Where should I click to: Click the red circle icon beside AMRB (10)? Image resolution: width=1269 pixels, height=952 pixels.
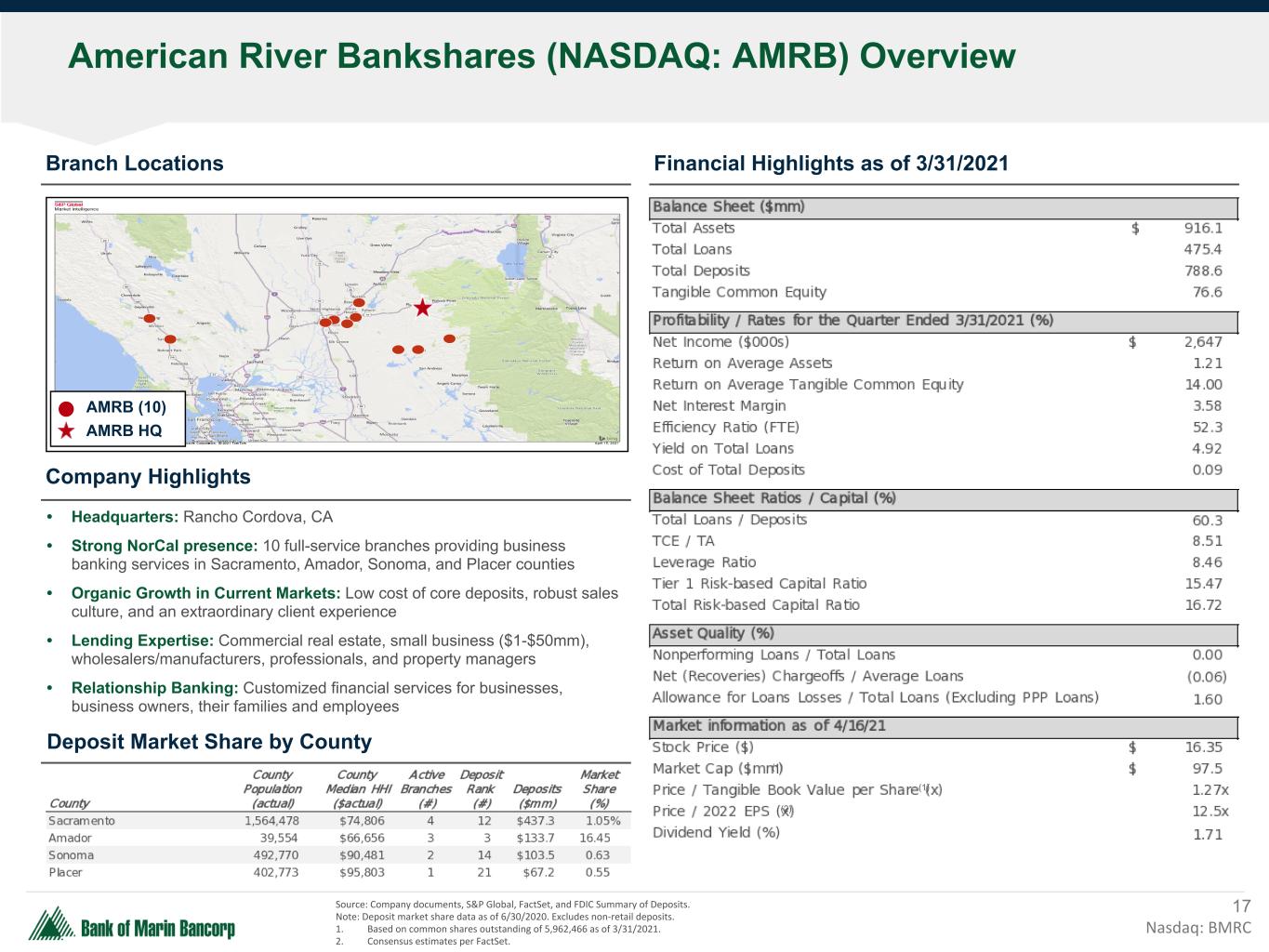pyautogui.click(x=67, y=408)
